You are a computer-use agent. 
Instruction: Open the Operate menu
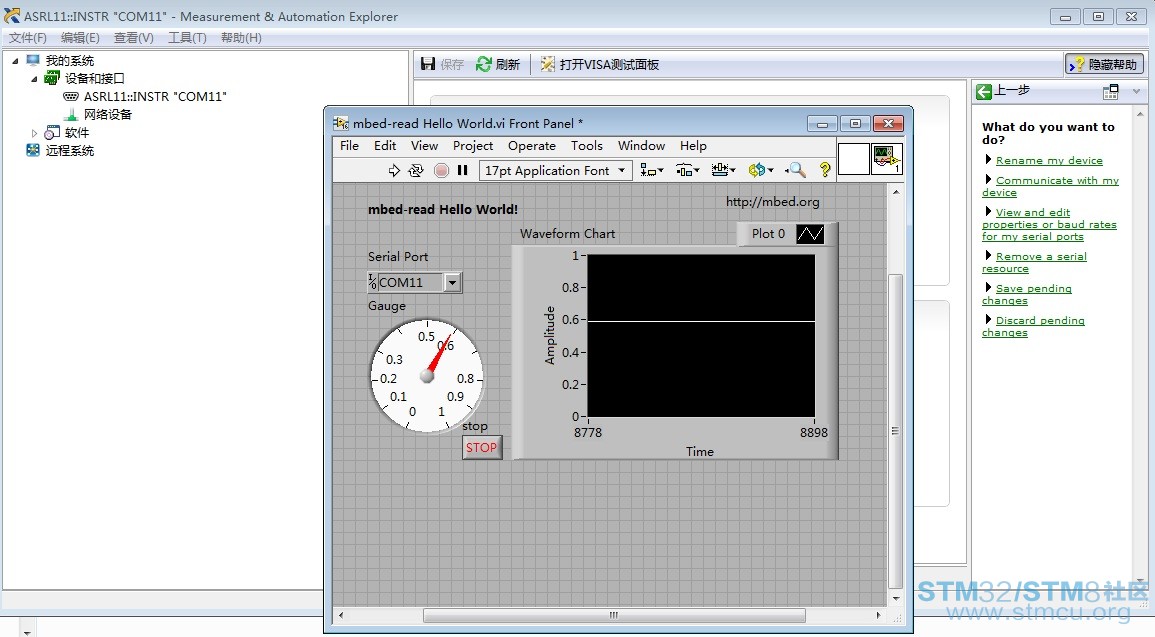[531, 146]
